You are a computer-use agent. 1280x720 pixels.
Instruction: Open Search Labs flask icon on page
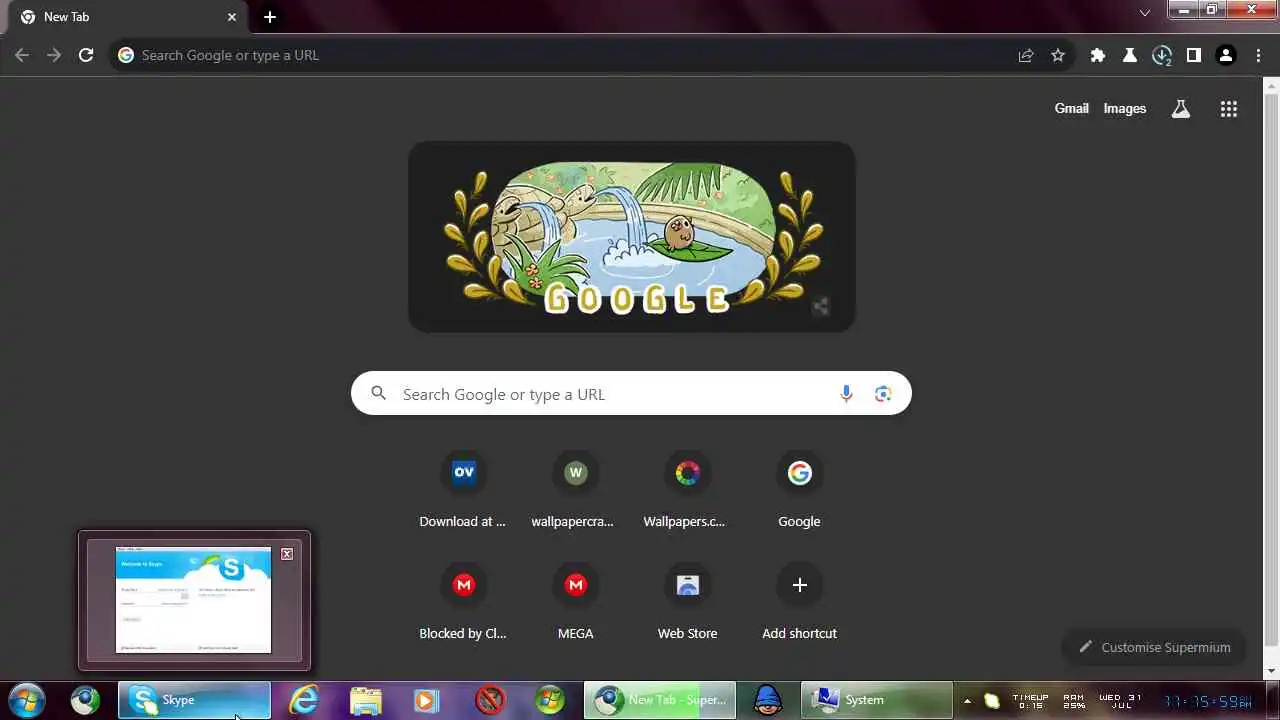[x=1181, y=109]
